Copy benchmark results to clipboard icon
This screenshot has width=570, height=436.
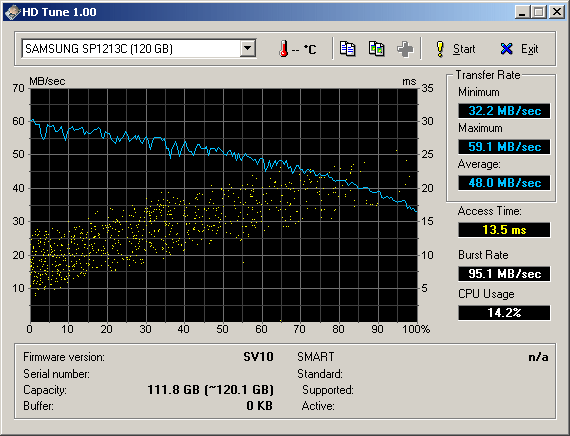coord(347,48)
